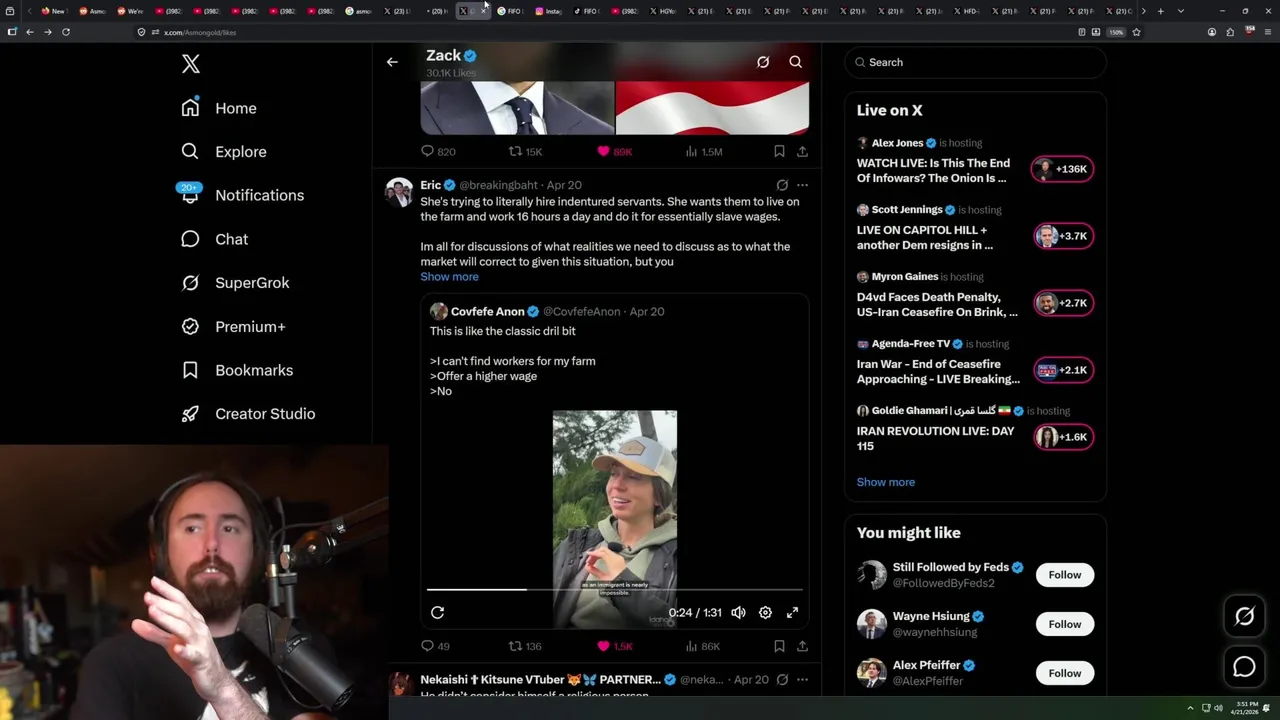This screenshot has width=1280, height=720.
Task: Repost Eric's post with 136 reposts
Action: coord(525,646)
